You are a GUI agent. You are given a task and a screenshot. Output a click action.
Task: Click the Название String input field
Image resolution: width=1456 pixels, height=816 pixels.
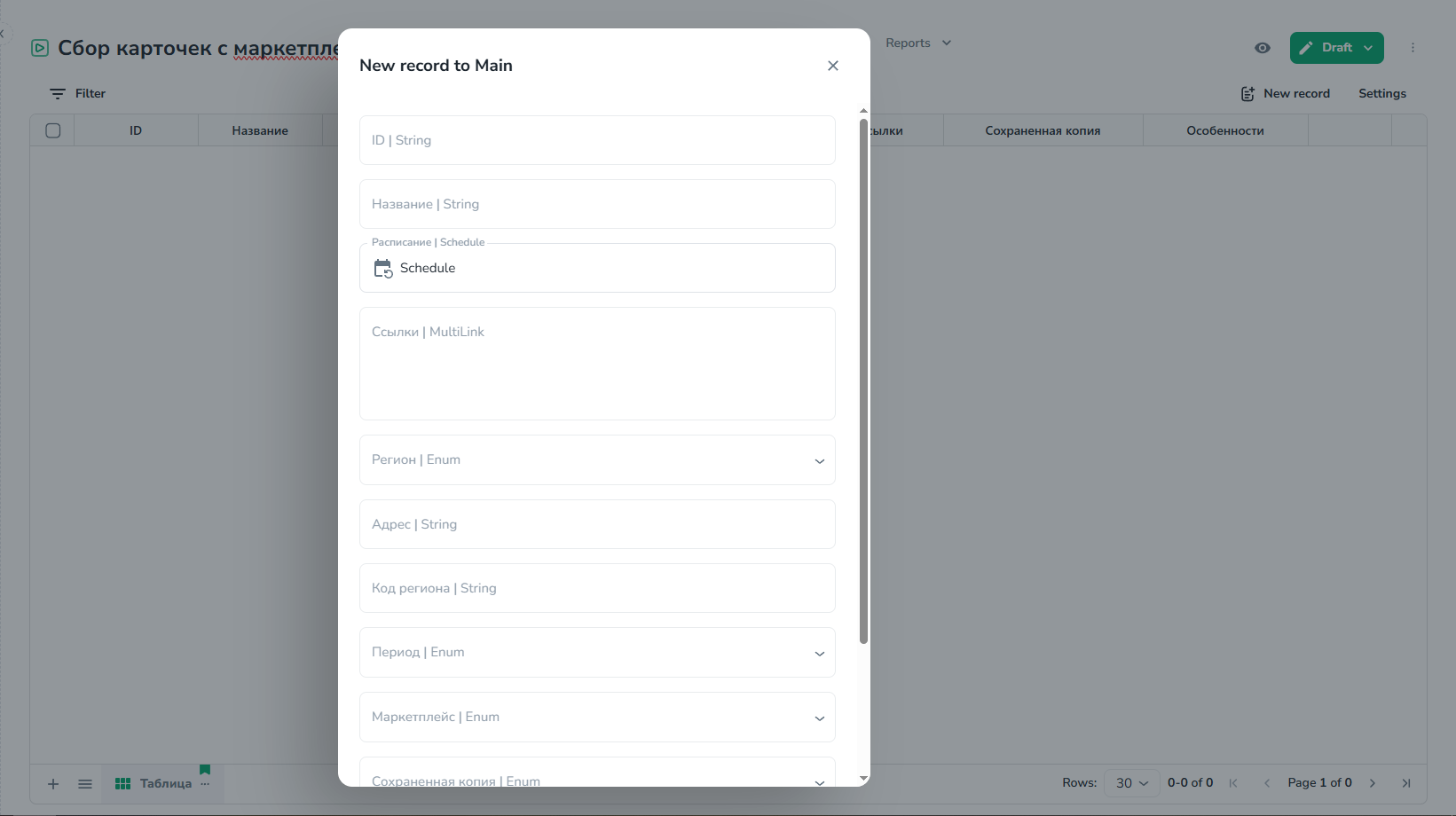597,205
